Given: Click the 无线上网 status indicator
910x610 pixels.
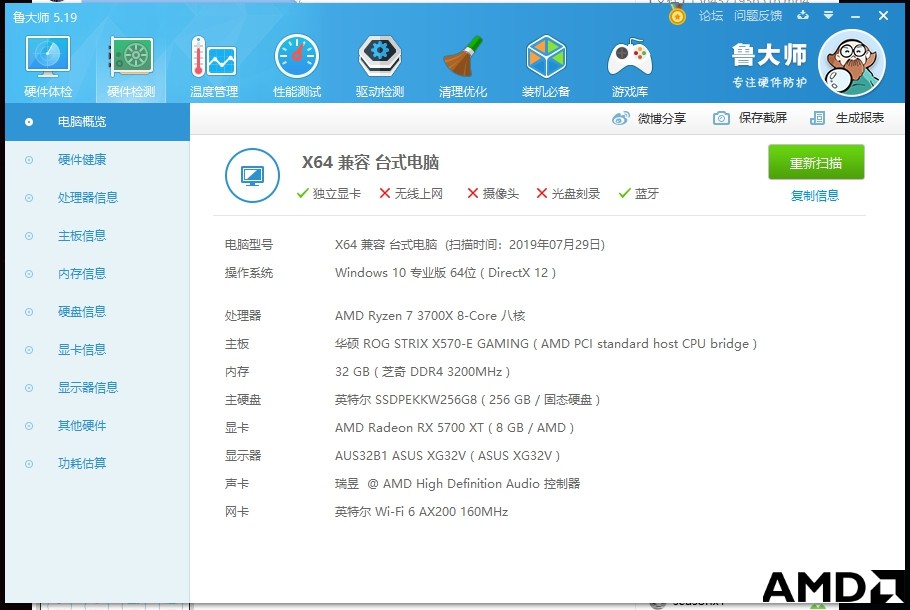Looking at the screenshot, I should pos(411,193).
